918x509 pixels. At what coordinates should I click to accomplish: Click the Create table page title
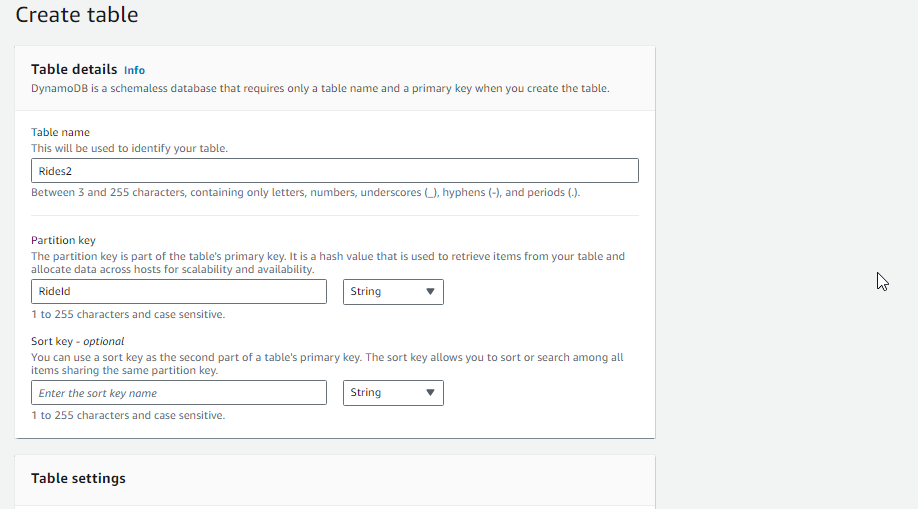[x=77, y=15]
